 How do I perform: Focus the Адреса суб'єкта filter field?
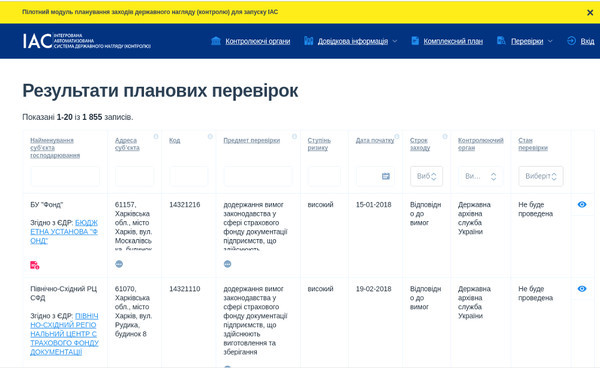click(x=135, y=176)
